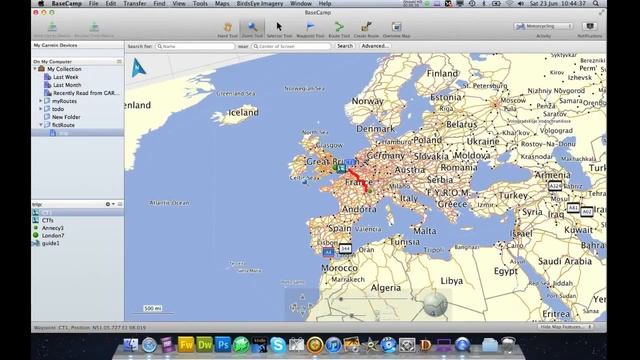Click the list view icon beside On My Computer
The height and width of the screenshot is (360, 640).
[119, 62]
